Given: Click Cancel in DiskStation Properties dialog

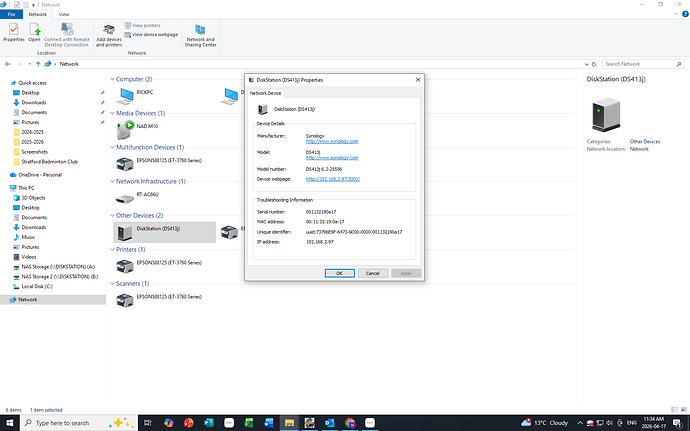Looking at the screenshot, I should (373, 273).
